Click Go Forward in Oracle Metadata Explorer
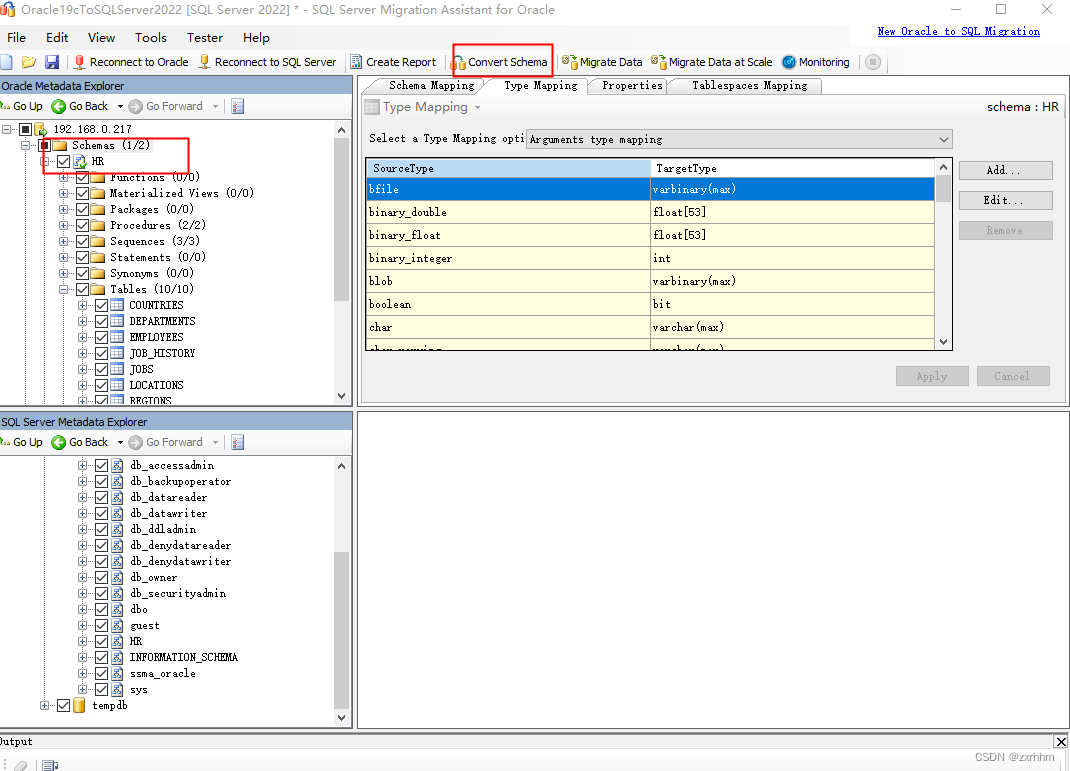 [167, 106]
